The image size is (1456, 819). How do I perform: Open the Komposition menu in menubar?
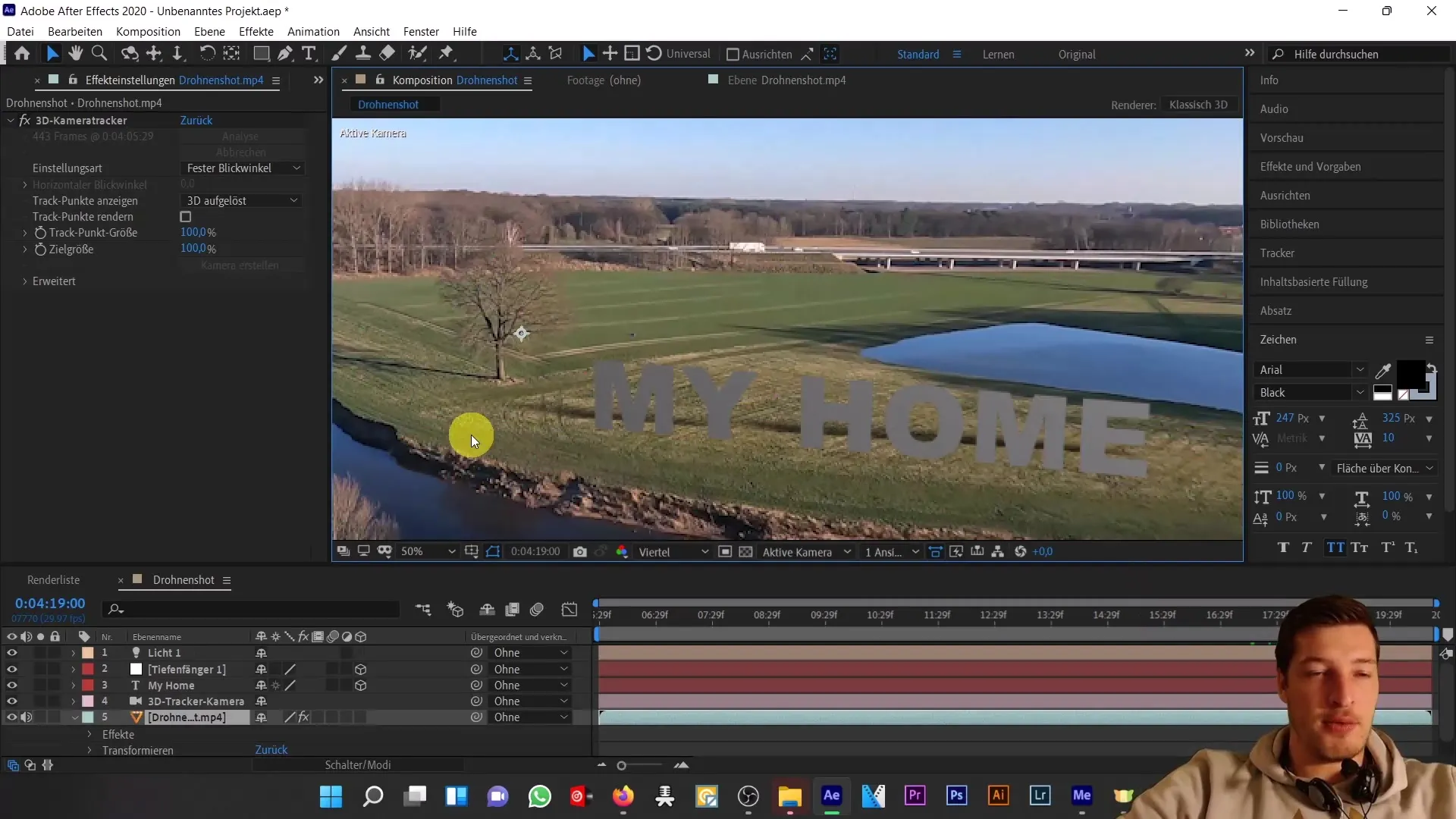pyautogui.click(x=148, y=31)
